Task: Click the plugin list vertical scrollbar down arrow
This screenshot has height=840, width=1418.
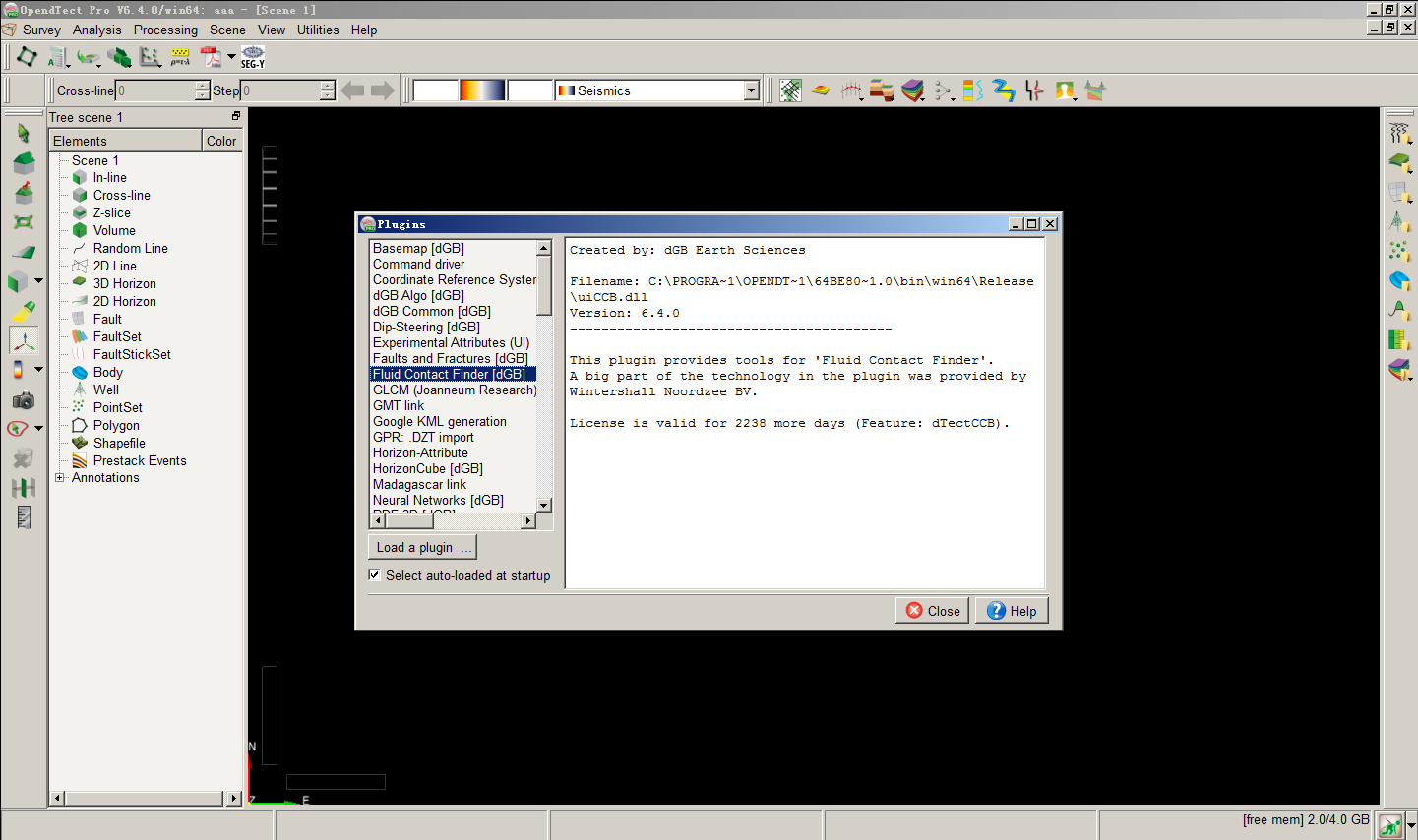Action: (544, 505)
